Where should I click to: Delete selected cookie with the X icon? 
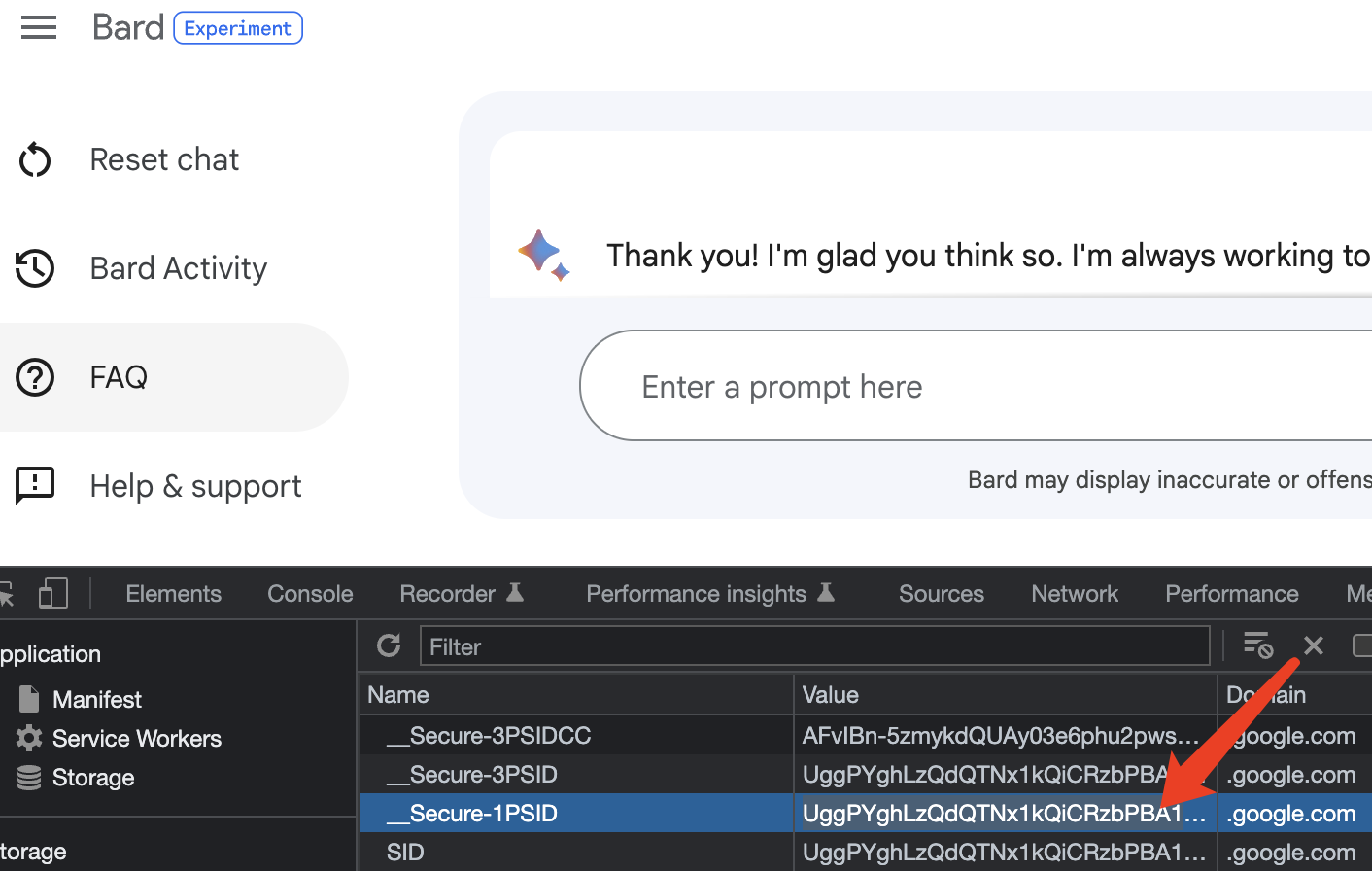click(x=1314, y=645)
